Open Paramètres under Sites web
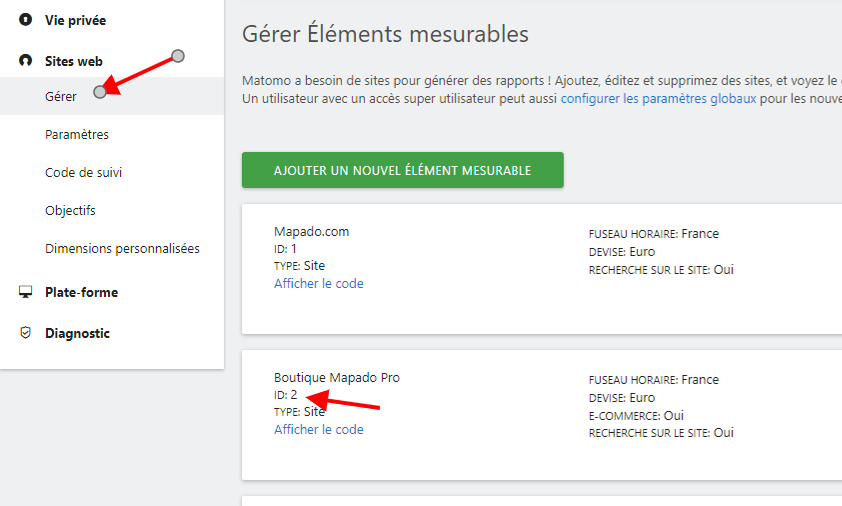 [x=77, y=134]
